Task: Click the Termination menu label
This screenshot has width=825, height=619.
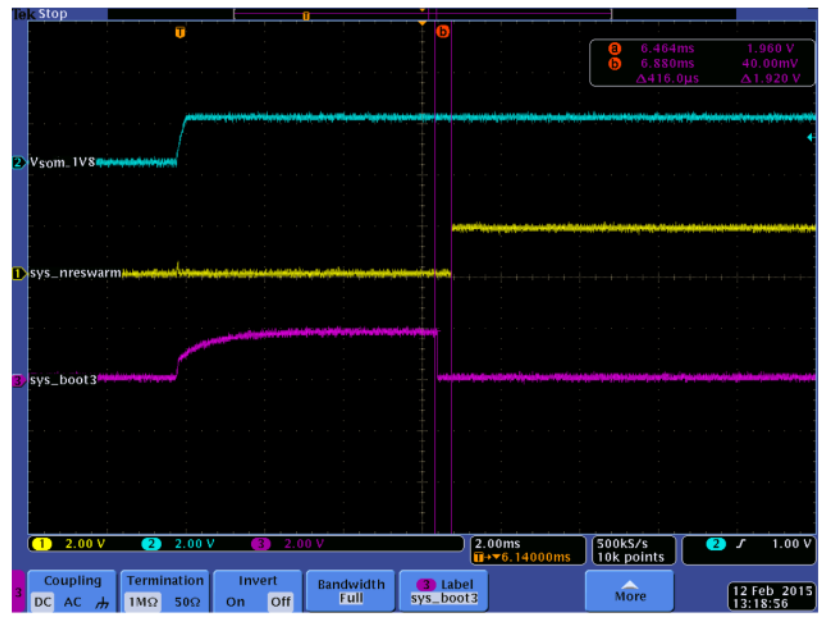Action: tap(165, 581)
